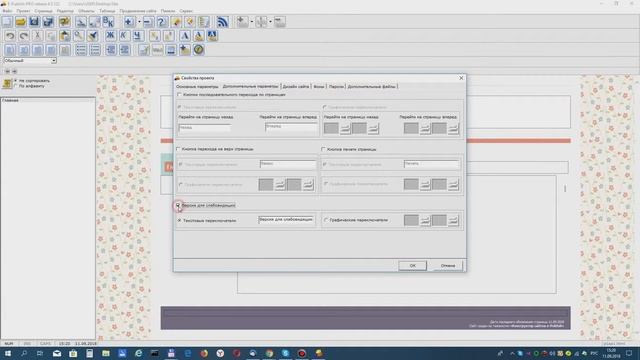This screenshot has width=640, height=360.
Task: Click the sort icon in the pages panel
Action: pyautogui.click(x=7, y=84)
